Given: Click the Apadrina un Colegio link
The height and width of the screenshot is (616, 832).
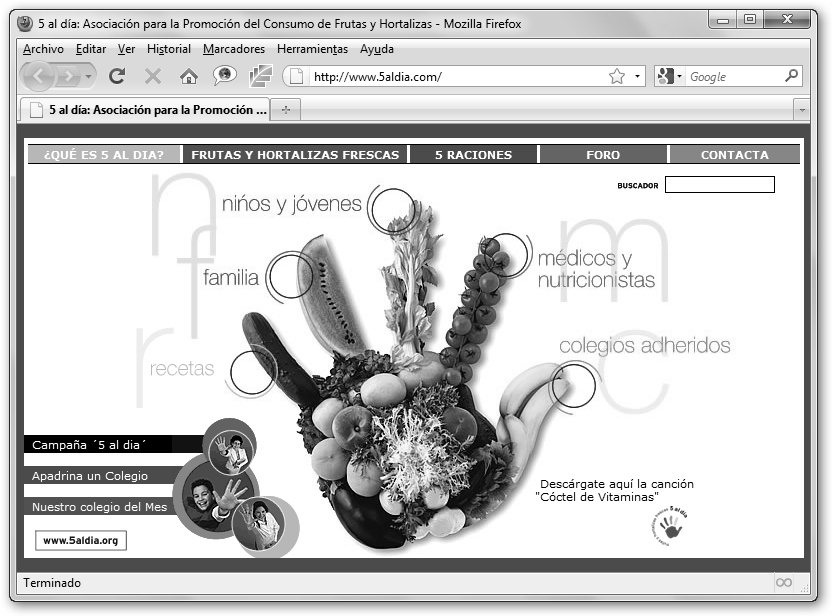Looking at the screenshot, I should [90, 475].
